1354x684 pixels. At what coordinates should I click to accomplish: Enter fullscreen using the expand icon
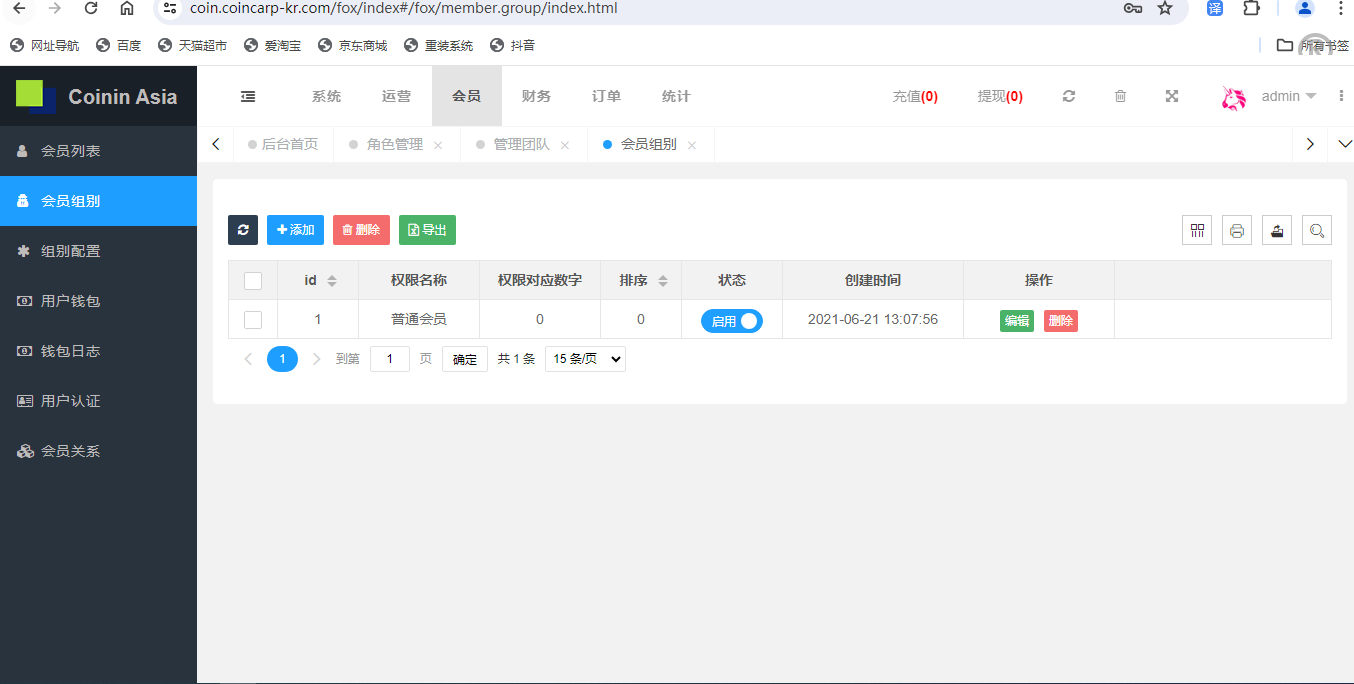(x=1172, y=96)
